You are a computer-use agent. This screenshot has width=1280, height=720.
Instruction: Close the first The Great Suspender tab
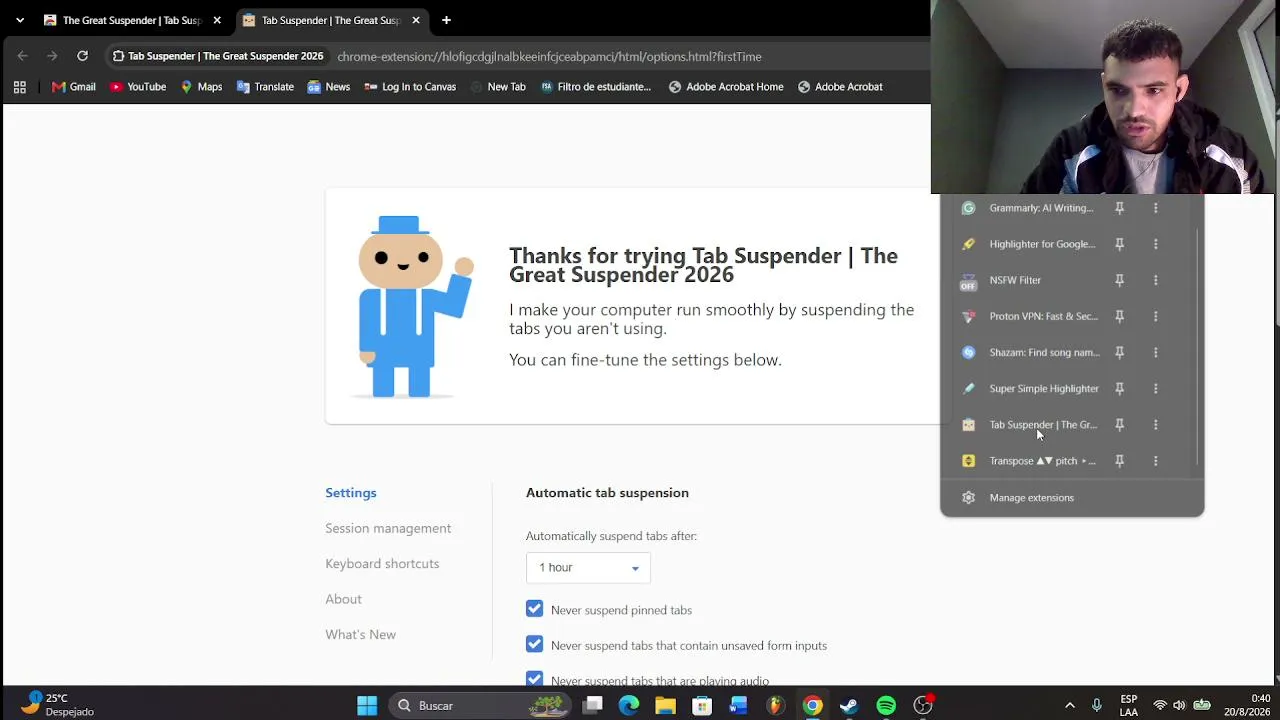pos(217,20)
